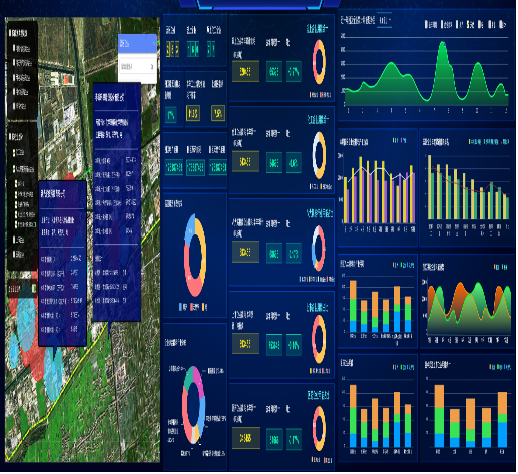The width and height of the screenshot is (518, 474).
Task: Click the white selector field beneath the blue map dropdown
Action: [137, 67]
